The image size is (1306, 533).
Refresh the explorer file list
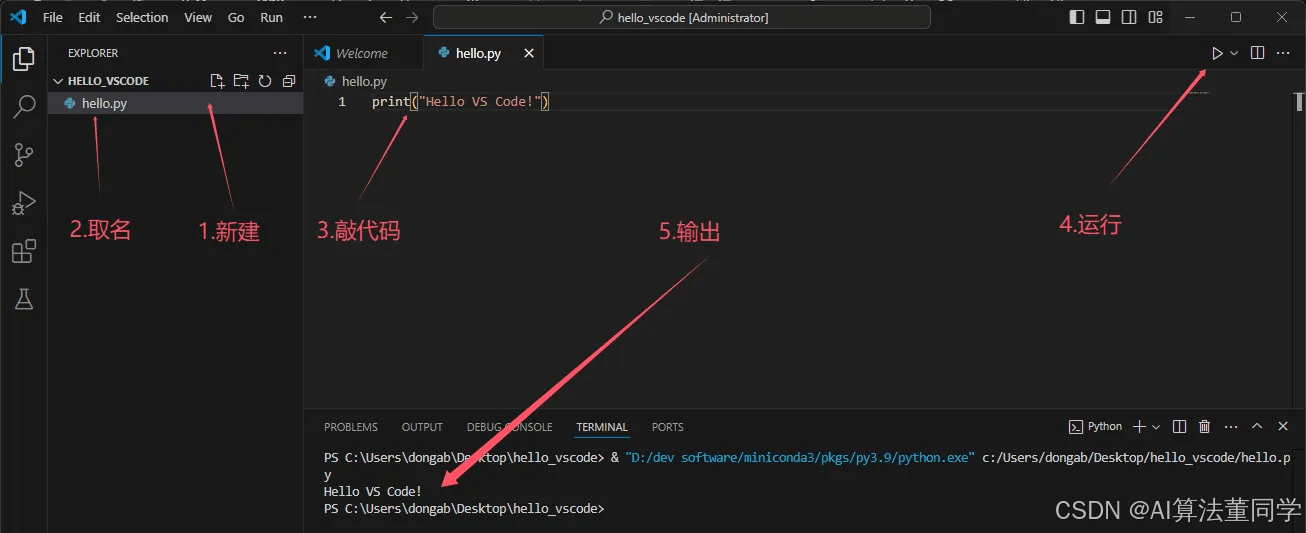[265, 81]
